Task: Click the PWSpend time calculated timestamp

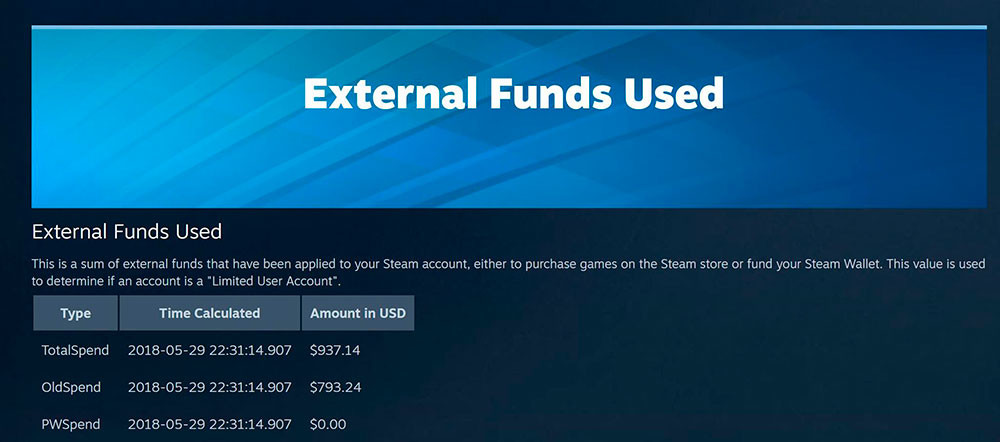Action: [x=210, y=424]
